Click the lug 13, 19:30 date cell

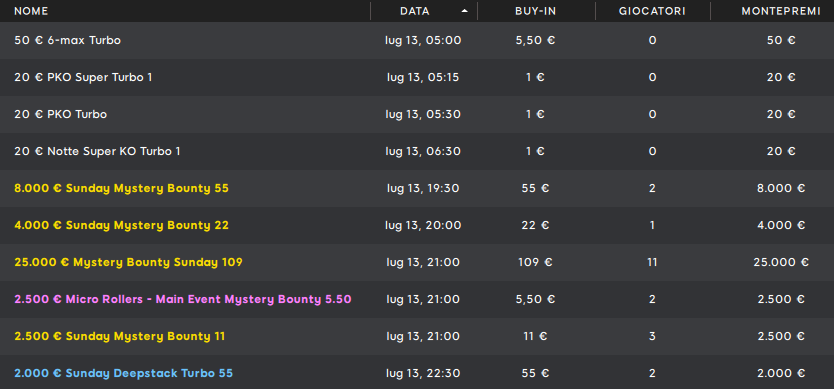pos(423,188)
